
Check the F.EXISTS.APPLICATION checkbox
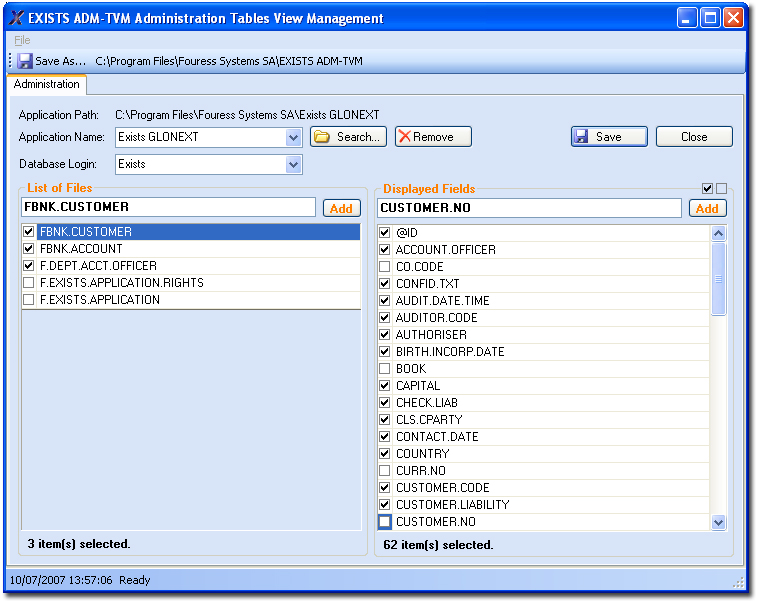(x=29, y=300)
